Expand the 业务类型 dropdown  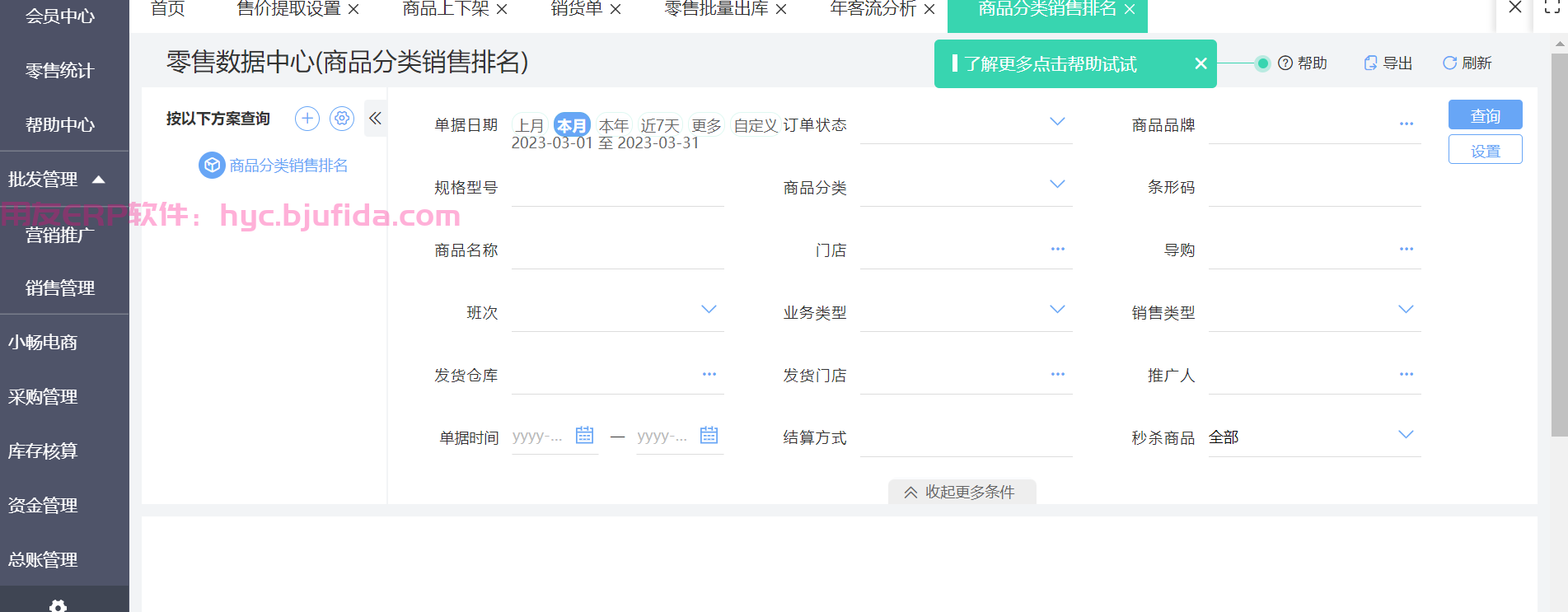pos(1057,309)
